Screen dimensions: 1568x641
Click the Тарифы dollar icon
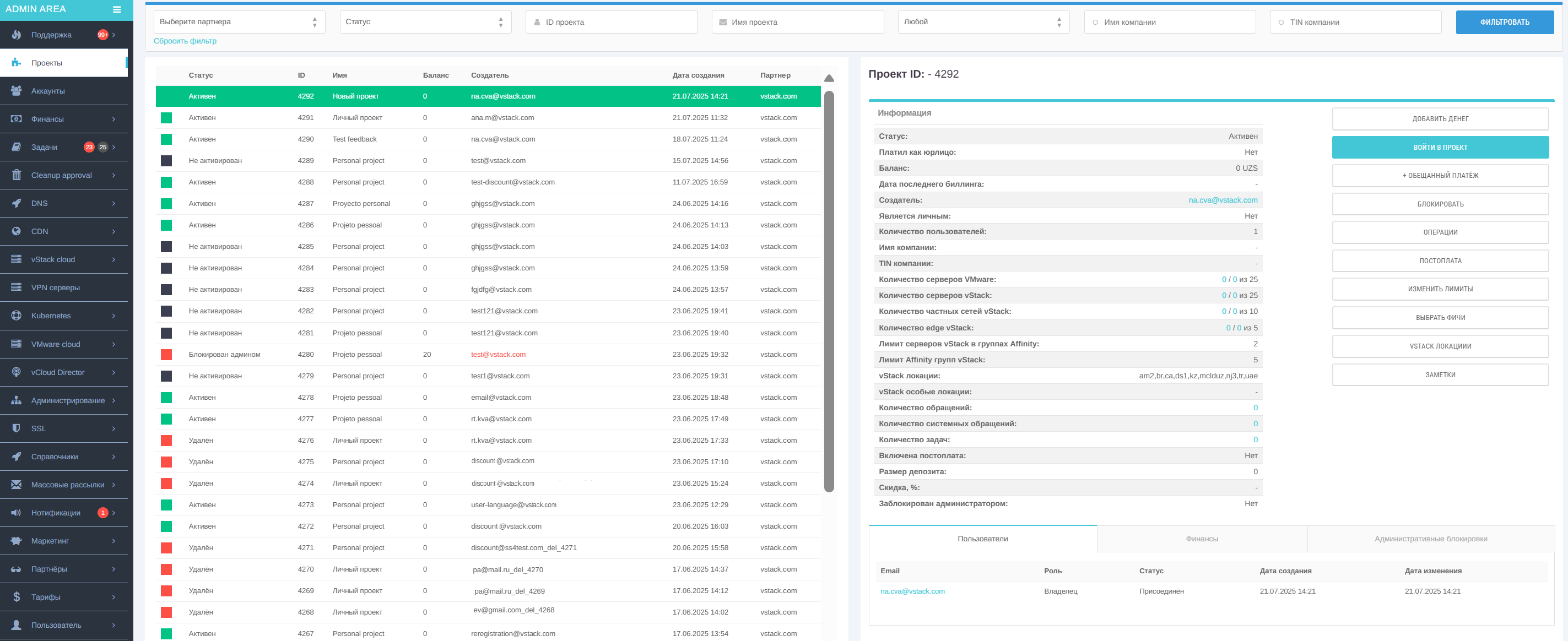click(17, 596)
